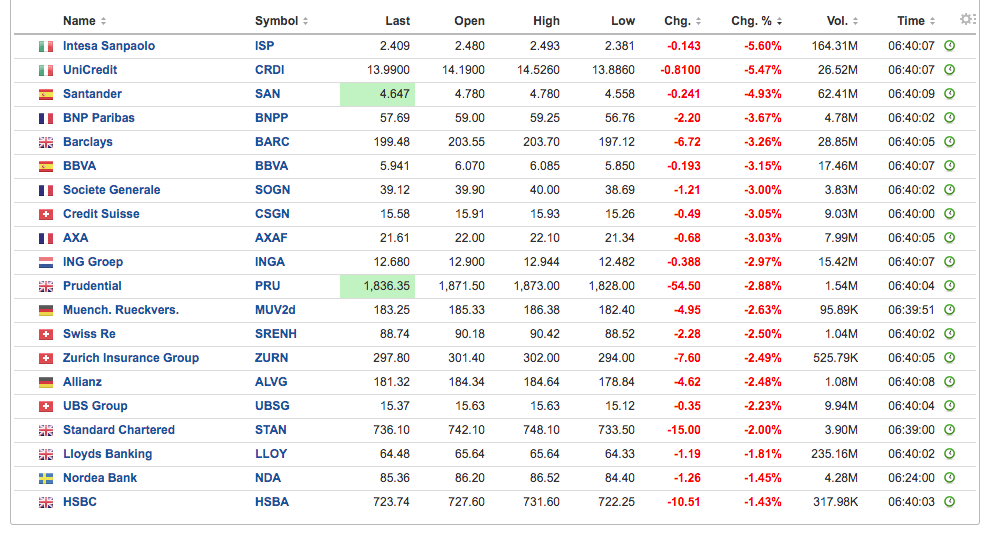Open the Credit Suisse stock link
991x540 pixels.
(x=101, y=214)
